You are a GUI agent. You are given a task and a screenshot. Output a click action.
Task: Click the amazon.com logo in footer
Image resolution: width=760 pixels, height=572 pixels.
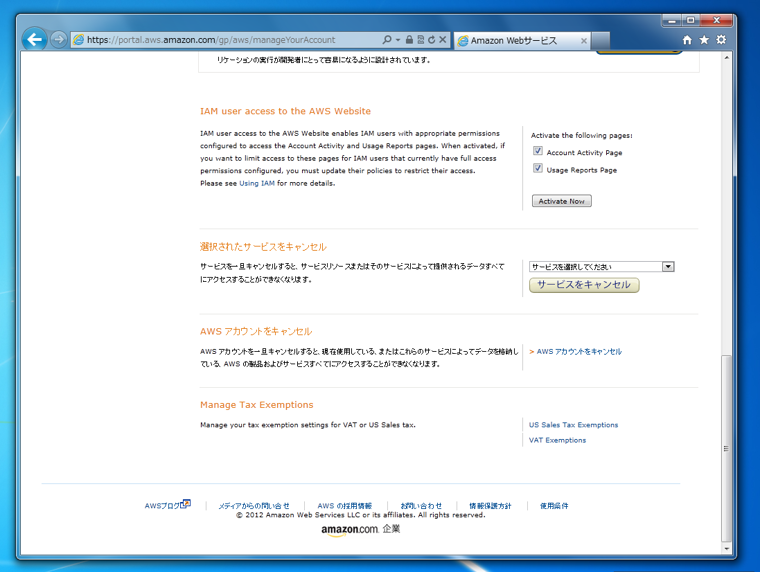(x=349, y=530)
